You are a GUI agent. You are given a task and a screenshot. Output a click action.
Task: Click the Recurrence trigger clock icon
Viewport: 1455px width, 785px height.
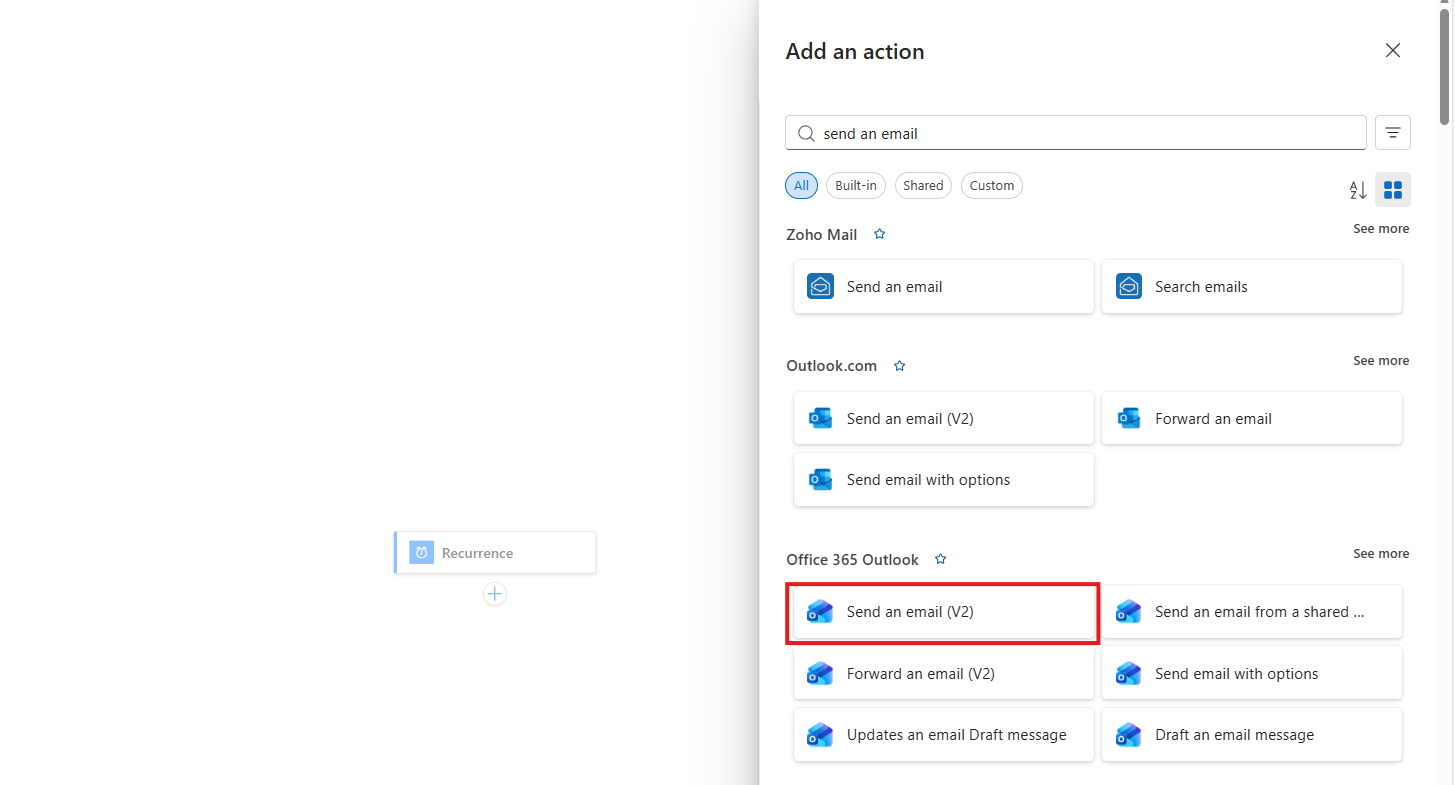pos(422,553)
